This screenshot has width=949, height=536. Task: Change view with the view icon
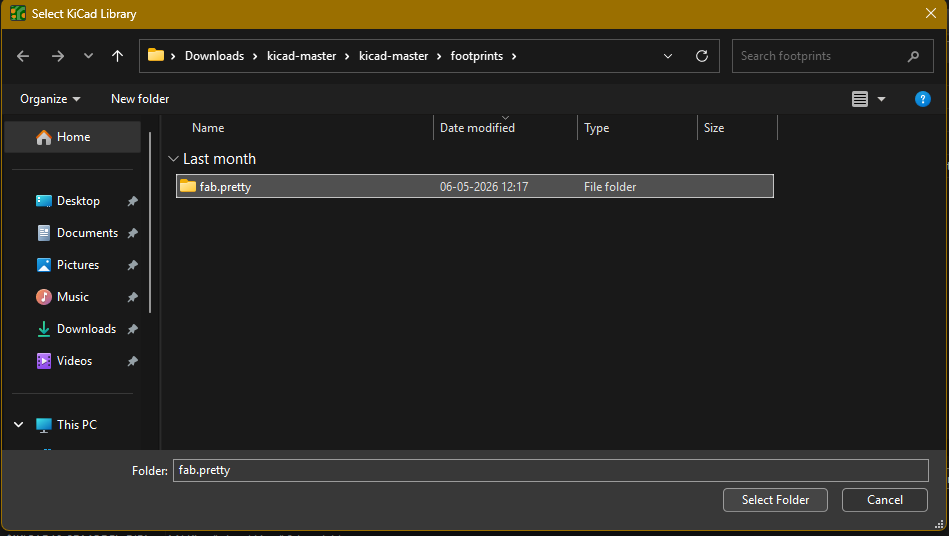[x=859, y=99]
